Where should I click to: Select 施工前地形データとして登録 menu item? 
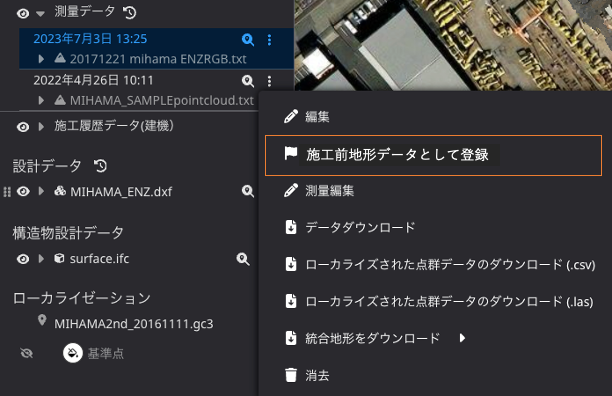pyautogui.click(x=433, y=155)
